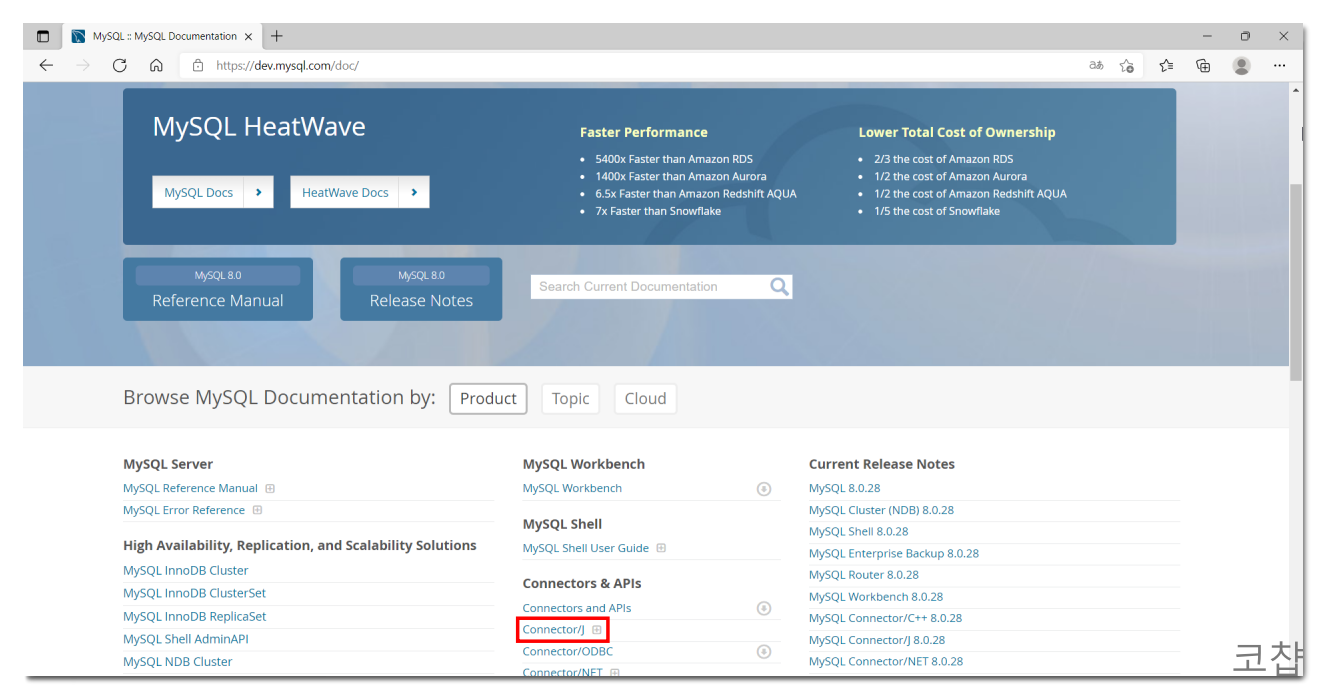The width and height of the screenshot is (1326, 699).
Task: Open the collections panel
Action: click(1203, 65)
